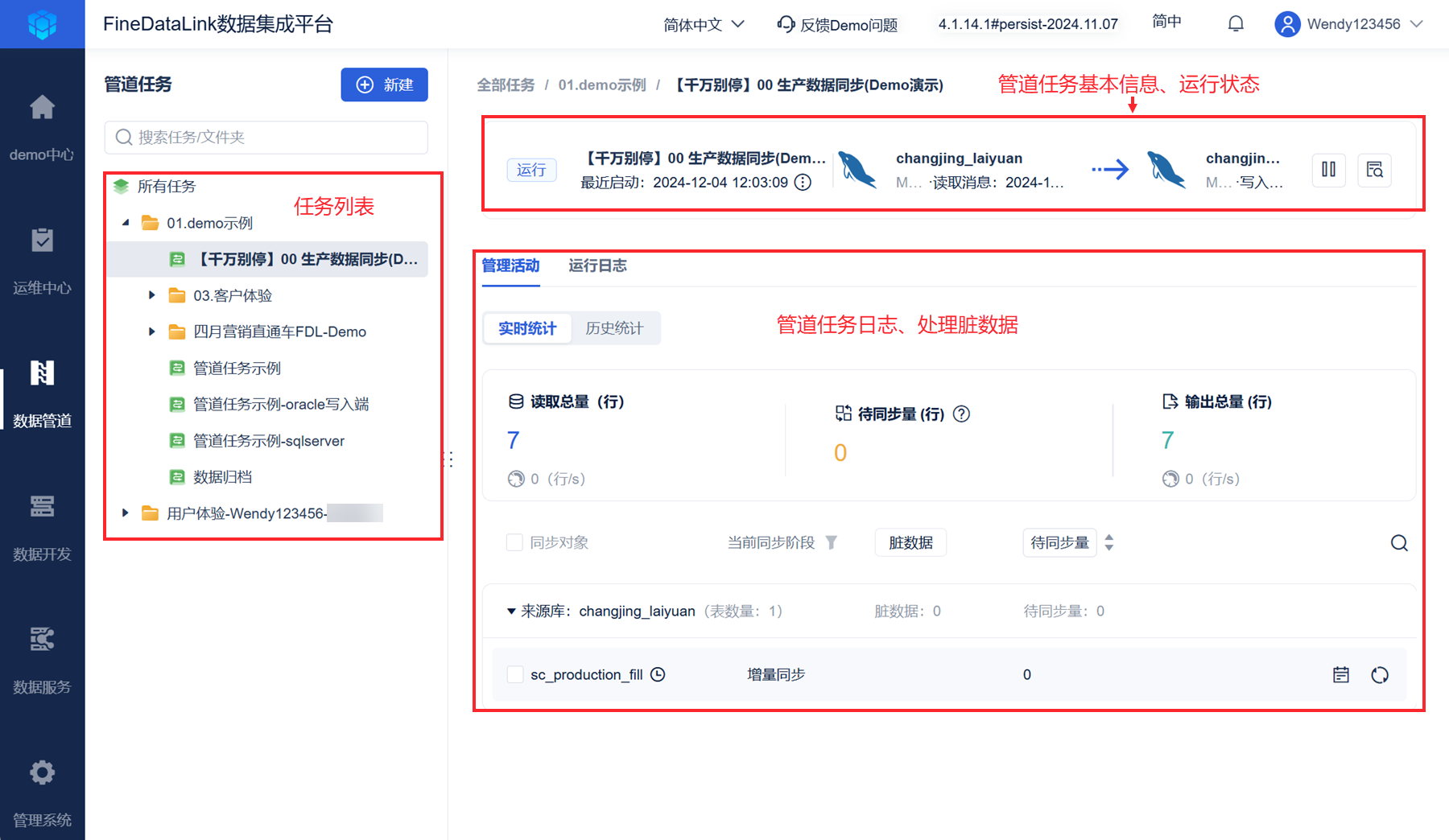Click the 管道任务示例 task icon
The height and width of the screenshot is (840, 1449).
(177, 368)
